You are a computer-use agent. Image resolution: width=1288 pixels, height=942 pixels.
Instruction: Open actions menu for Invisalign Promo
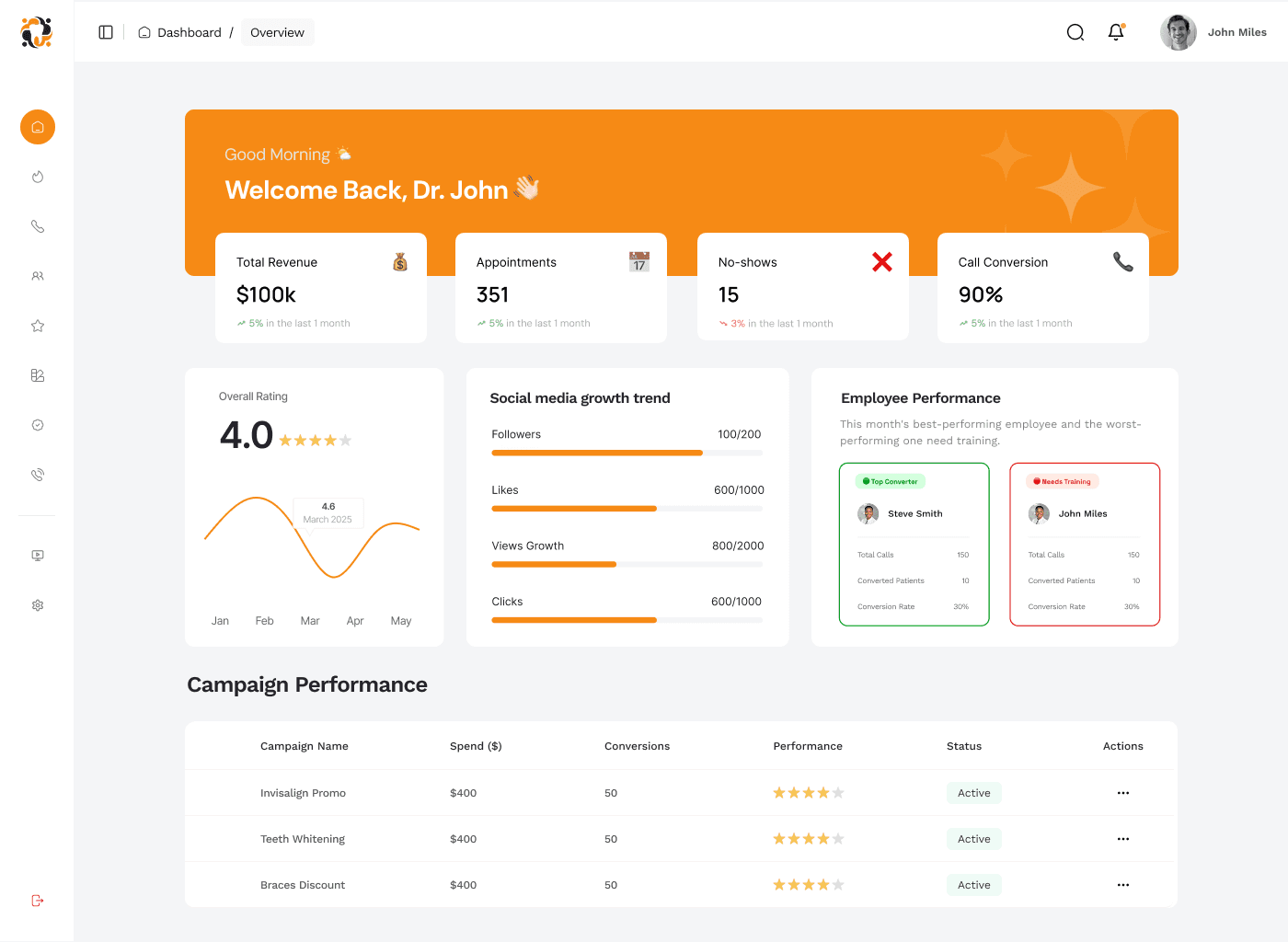click(x=1123, y=793)
